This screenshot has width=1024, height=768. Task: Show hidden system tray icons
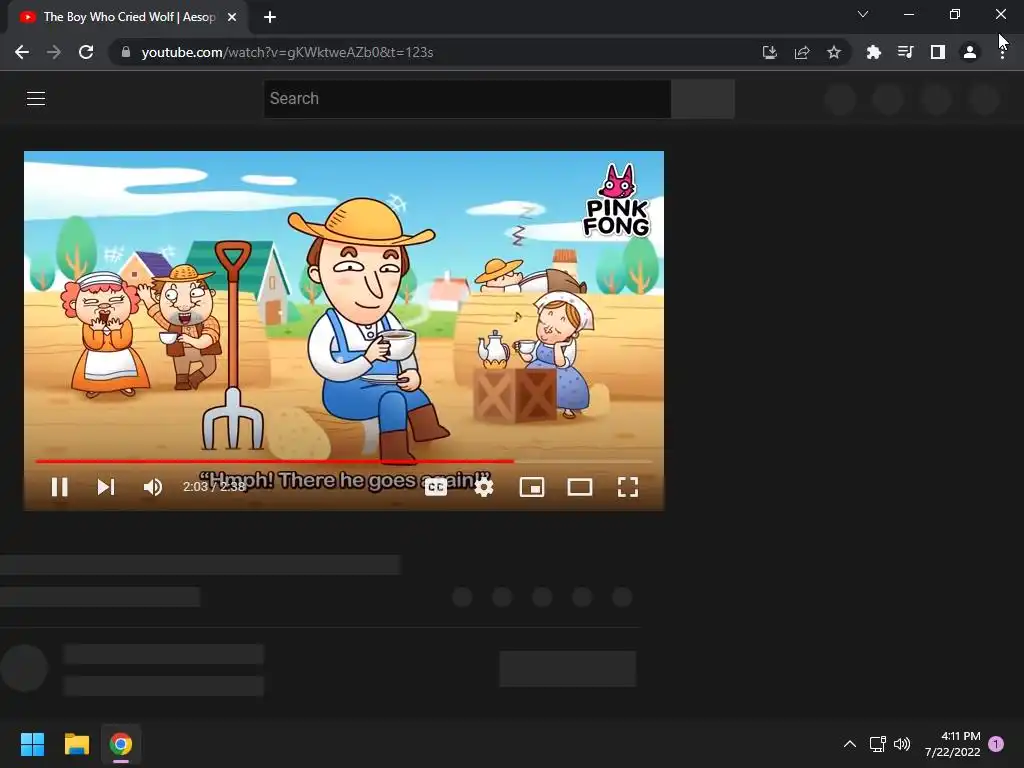click(x=850, y=744)
